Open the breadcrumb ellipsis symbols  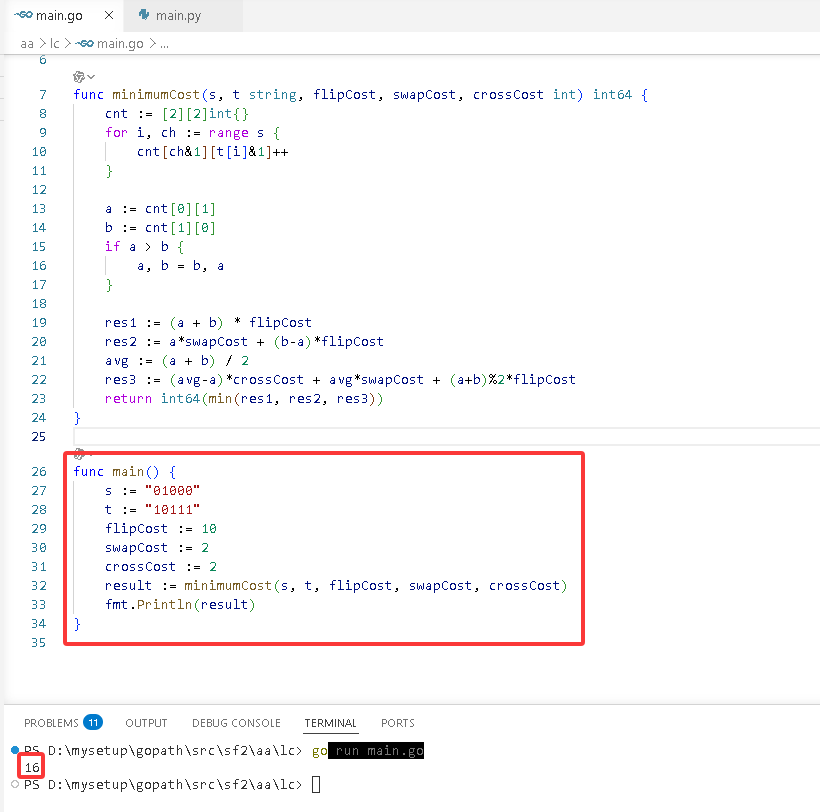pos(164,44)
